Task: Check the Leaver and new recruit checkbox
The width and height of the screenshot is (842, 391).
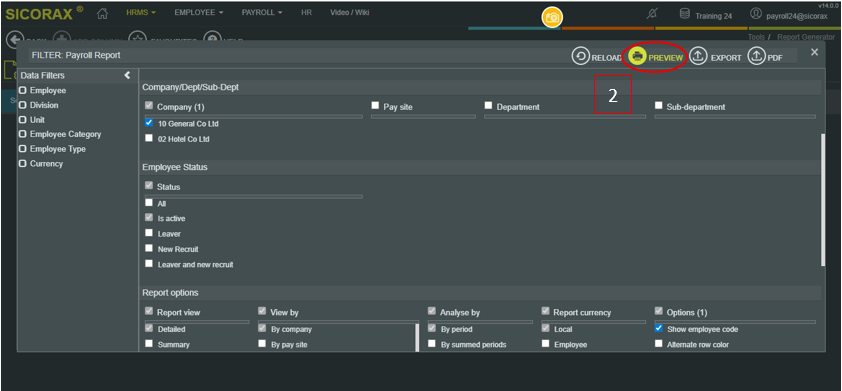Action: tap(149, 264)
